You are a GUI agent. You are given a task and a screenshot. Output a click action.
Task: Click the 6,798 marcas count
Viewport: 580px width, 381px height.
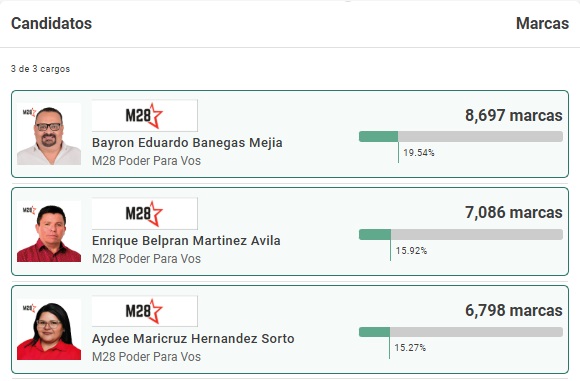point(514,310)
